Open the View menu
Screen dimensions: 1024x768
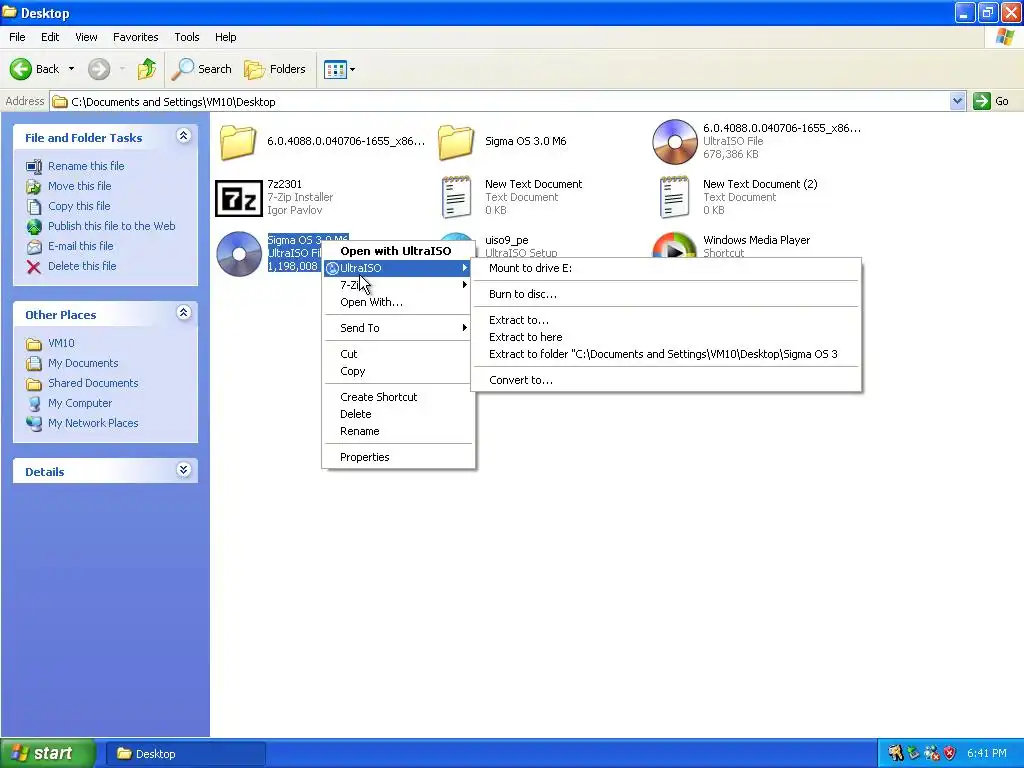86,37
